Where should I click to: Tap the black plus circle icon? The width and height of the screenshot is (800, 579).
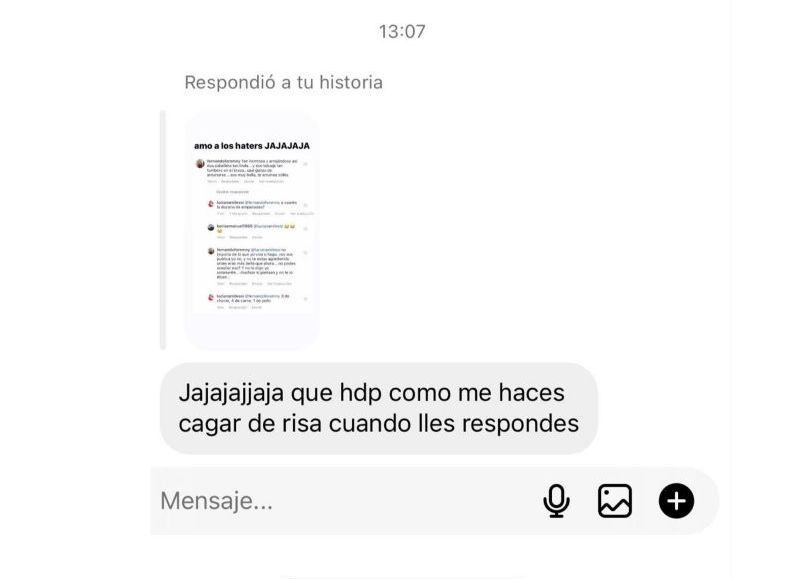pos(676,500)
